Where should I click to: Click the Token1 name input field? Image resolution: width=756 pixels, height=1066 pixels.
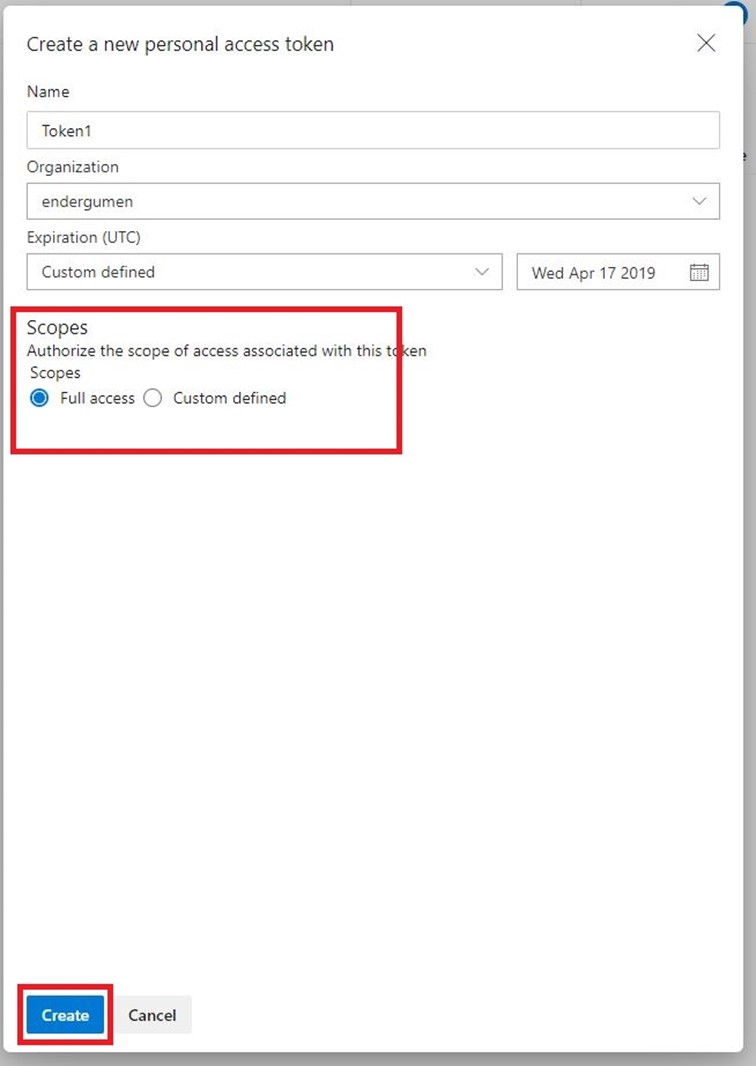tap(372, 130)
